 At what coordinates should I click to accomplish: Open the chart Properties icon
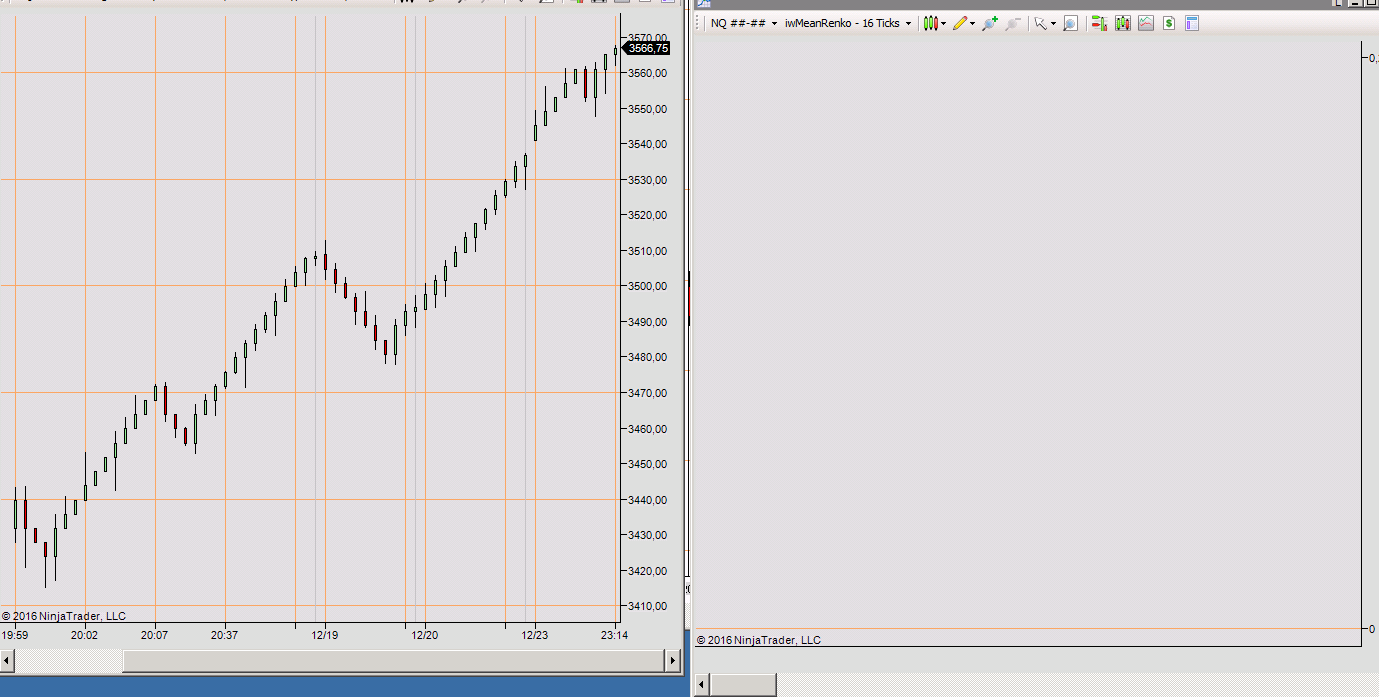click(1192, 23)
